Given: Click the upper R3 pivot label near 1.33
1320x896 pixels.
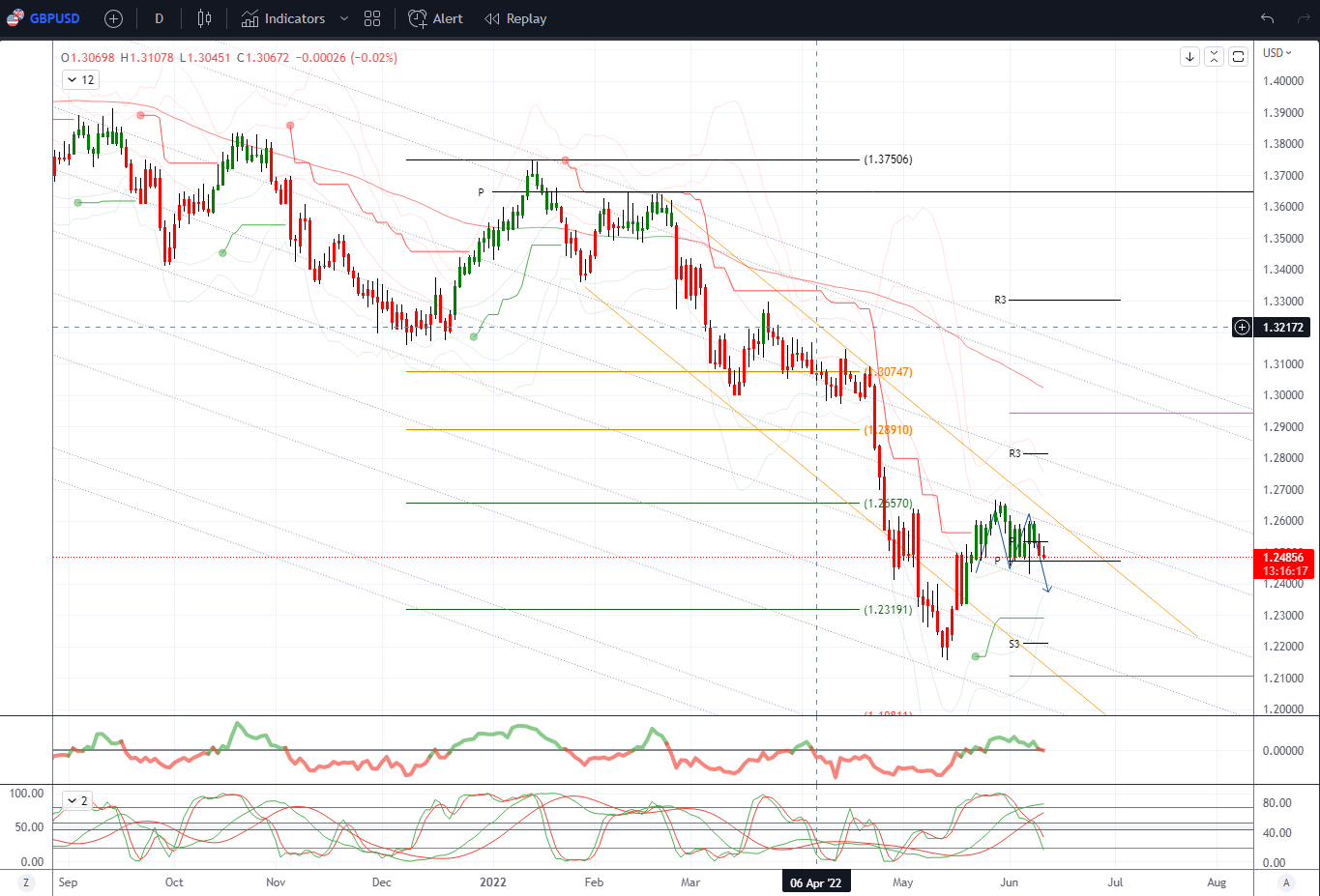Looking at the screenshot, I should 1000,301.
